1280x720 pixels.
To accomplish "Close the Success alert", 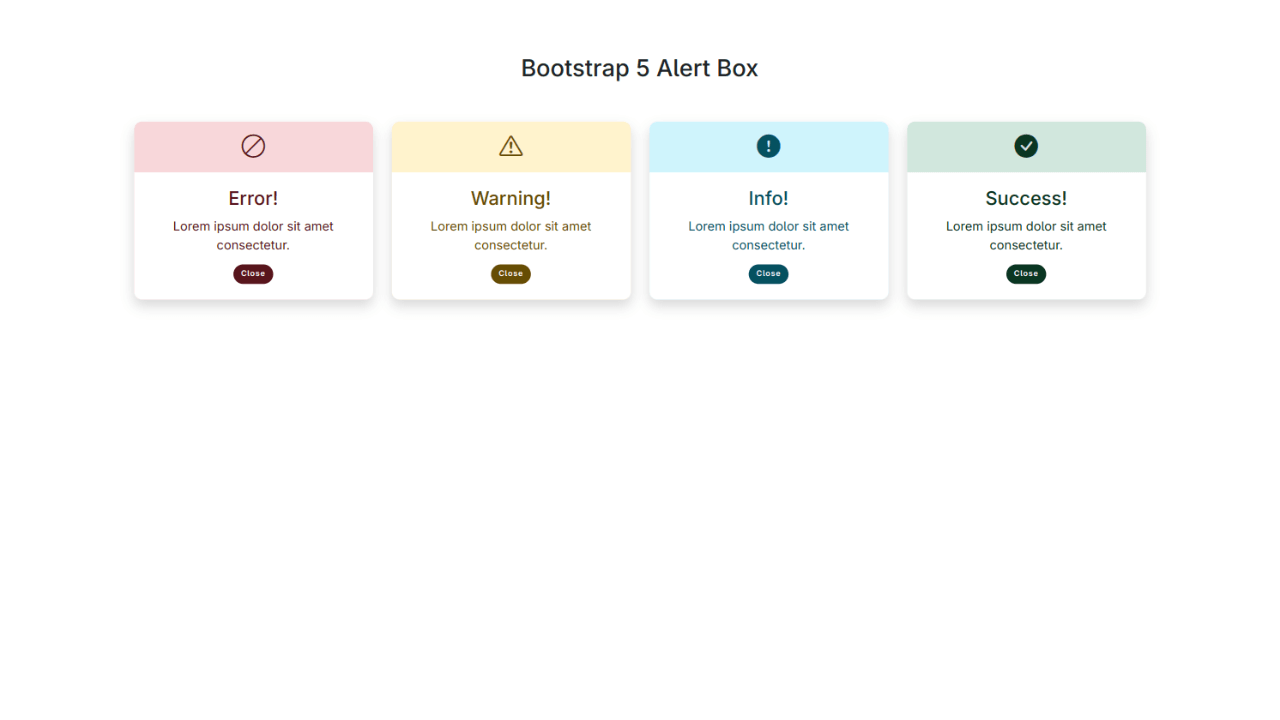I will [x=1026, y=273].
